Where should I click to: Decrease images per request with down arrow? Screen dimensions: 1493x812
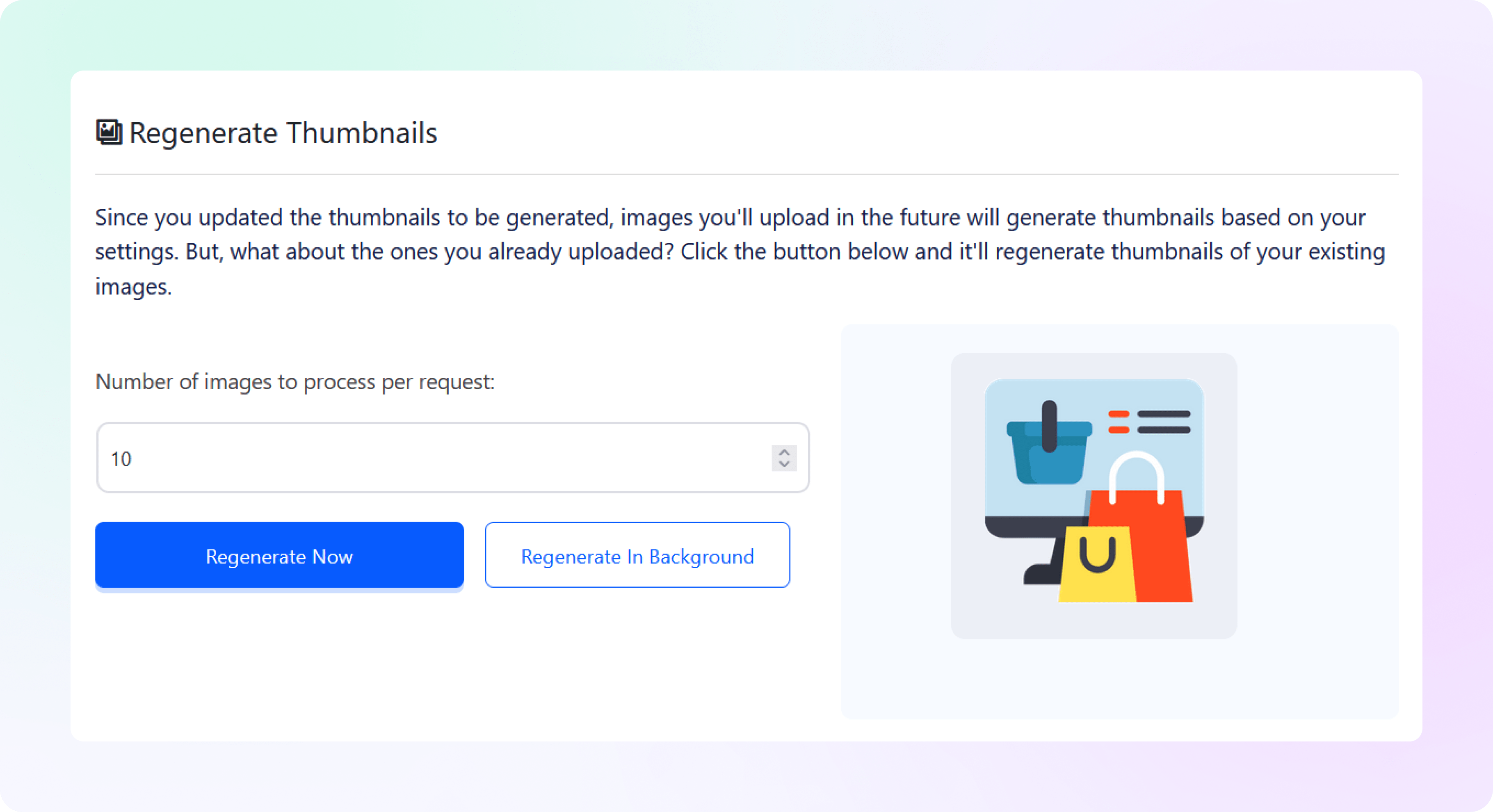click(784, 464)
